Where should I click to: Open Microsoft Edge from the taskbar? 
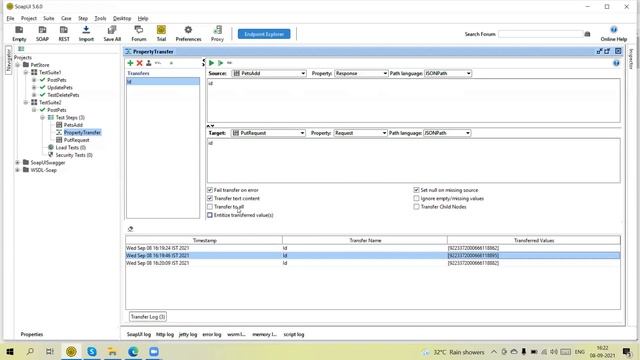[x=133, y=351]
